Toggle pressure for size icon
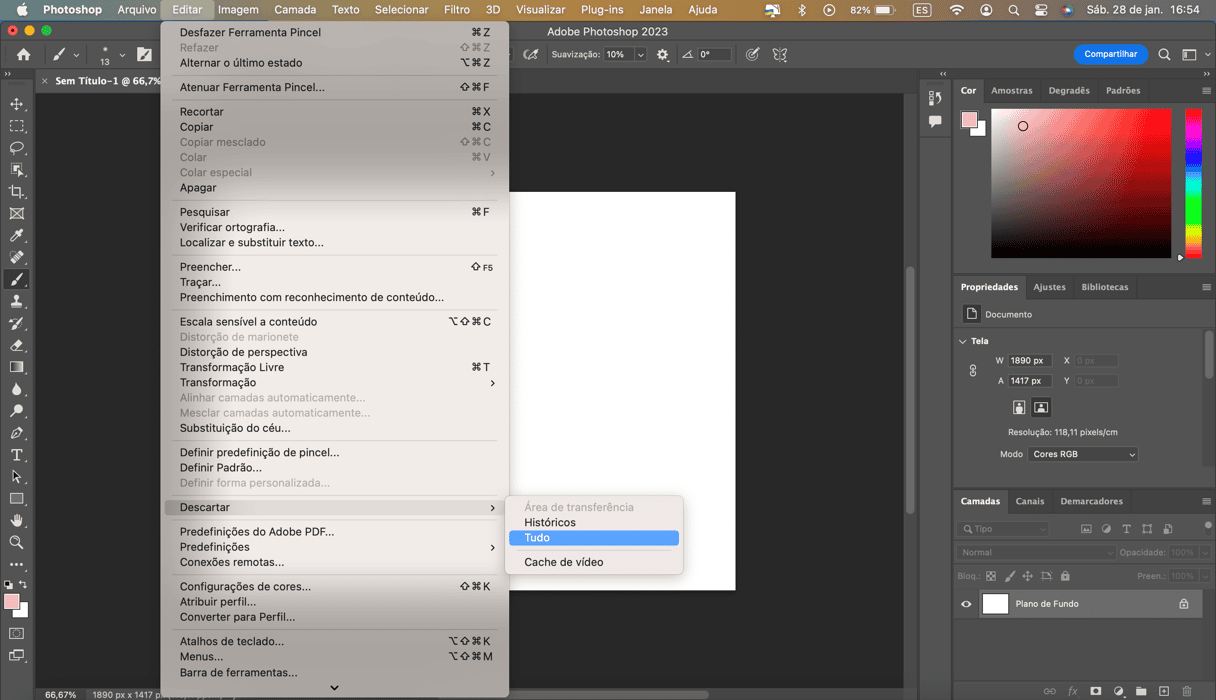This screenshot has height=700, width=1216. point(752,55)
